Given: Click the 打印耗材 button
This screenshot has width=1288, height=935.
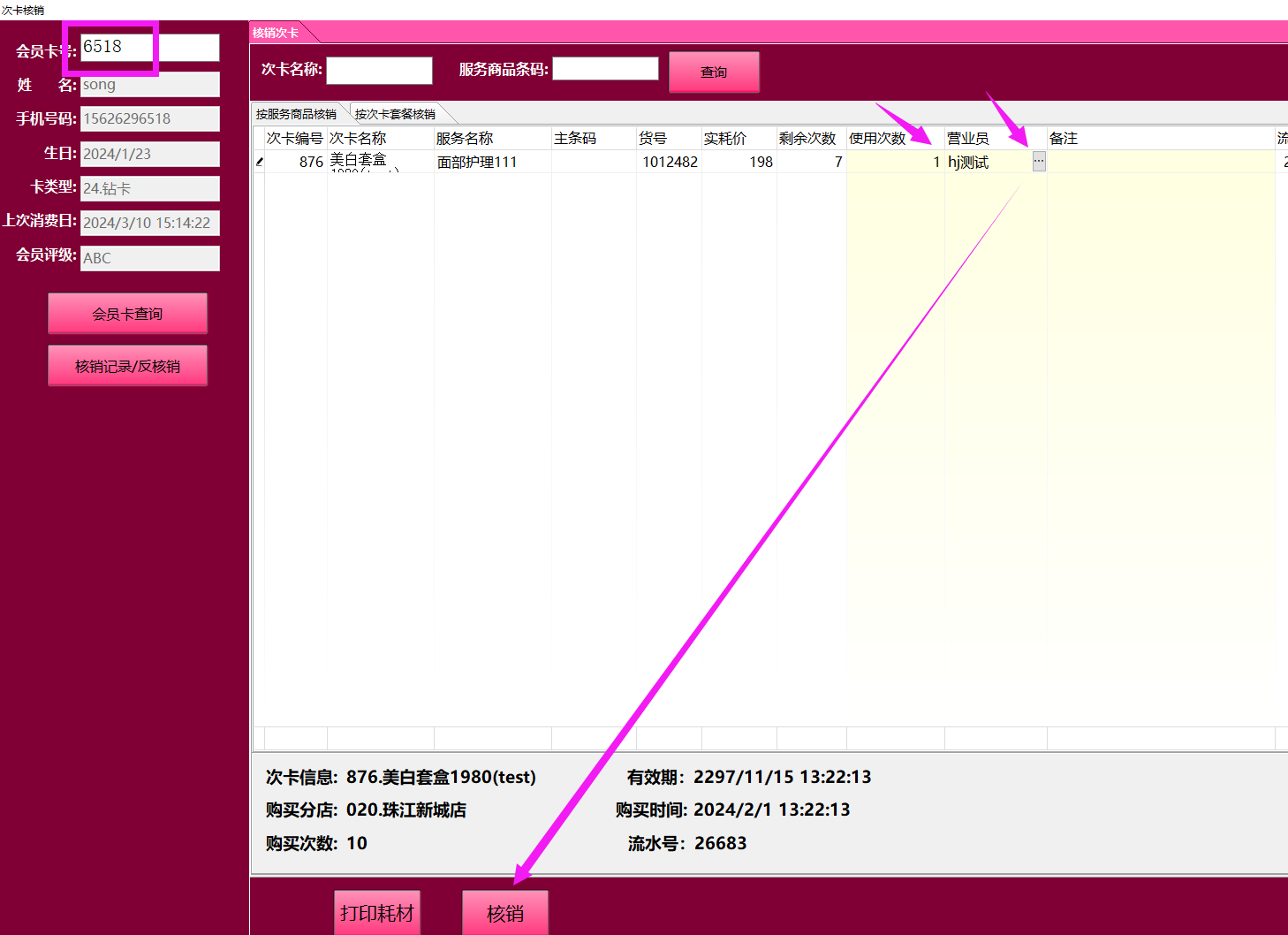Looking at the screenshot, I should click(x=377, y=913).
